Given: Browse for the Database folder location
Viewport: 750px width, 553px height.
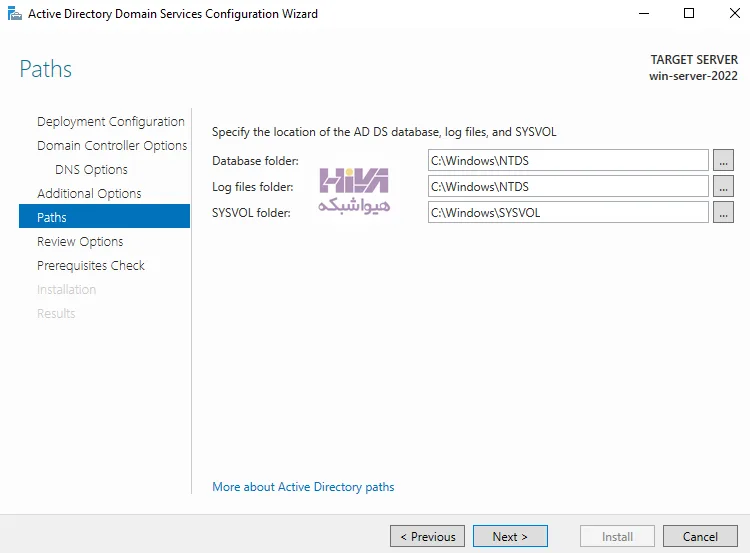Looking at the screenshot, I should point(723,160).
